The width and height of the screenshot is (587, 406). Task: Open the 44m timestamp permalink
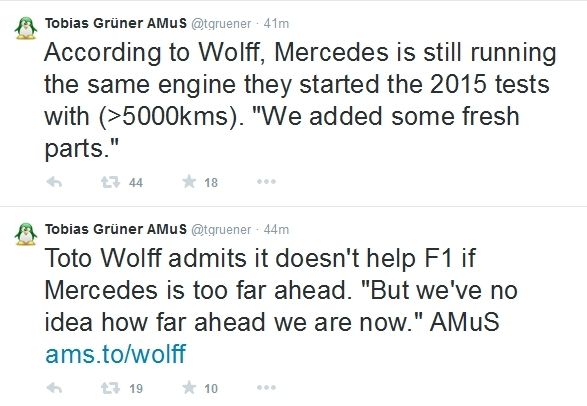276,229
